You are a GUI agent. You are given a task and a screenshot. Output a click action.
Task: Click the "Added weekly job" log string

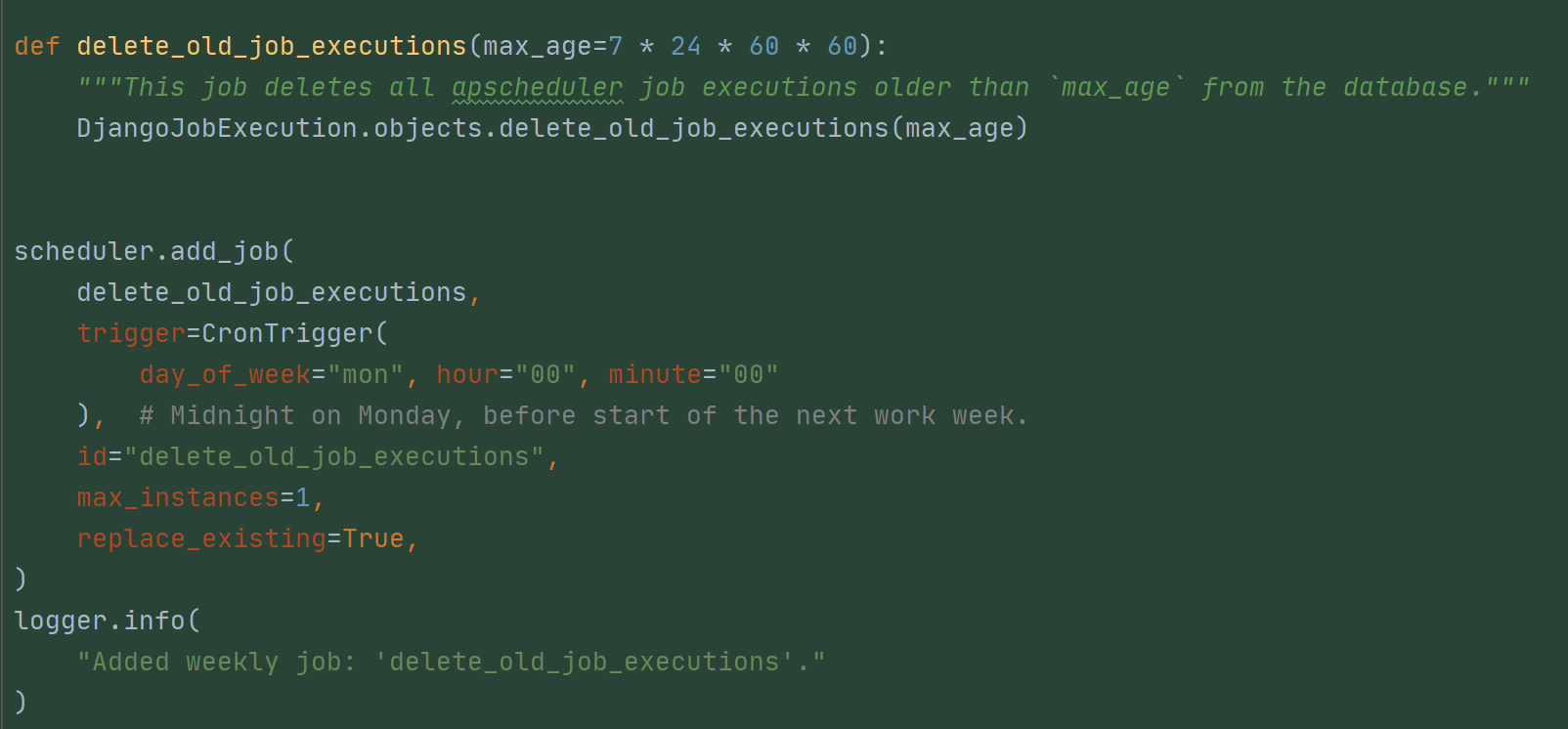click(452, 662)
